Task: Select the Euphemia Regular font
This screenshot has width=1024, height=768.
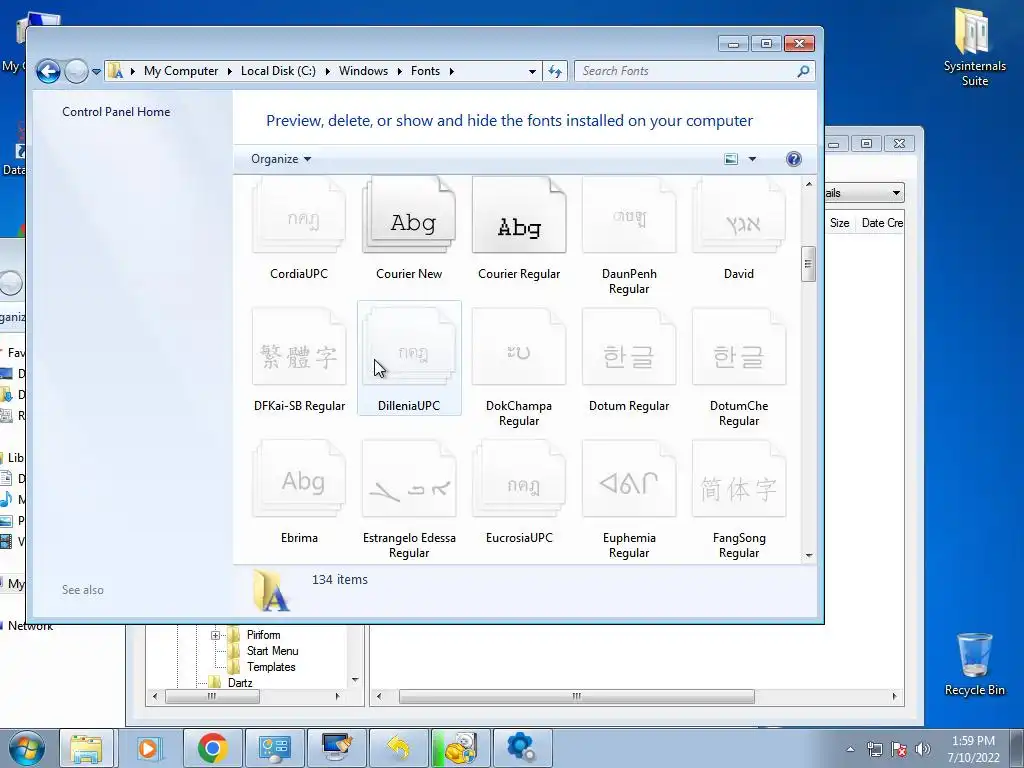Action: (x=629, y=500)
